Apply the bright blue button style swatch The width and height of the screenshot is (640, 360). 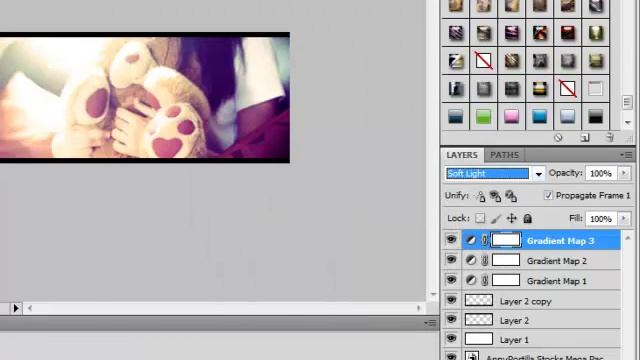(x=540, y=117)
